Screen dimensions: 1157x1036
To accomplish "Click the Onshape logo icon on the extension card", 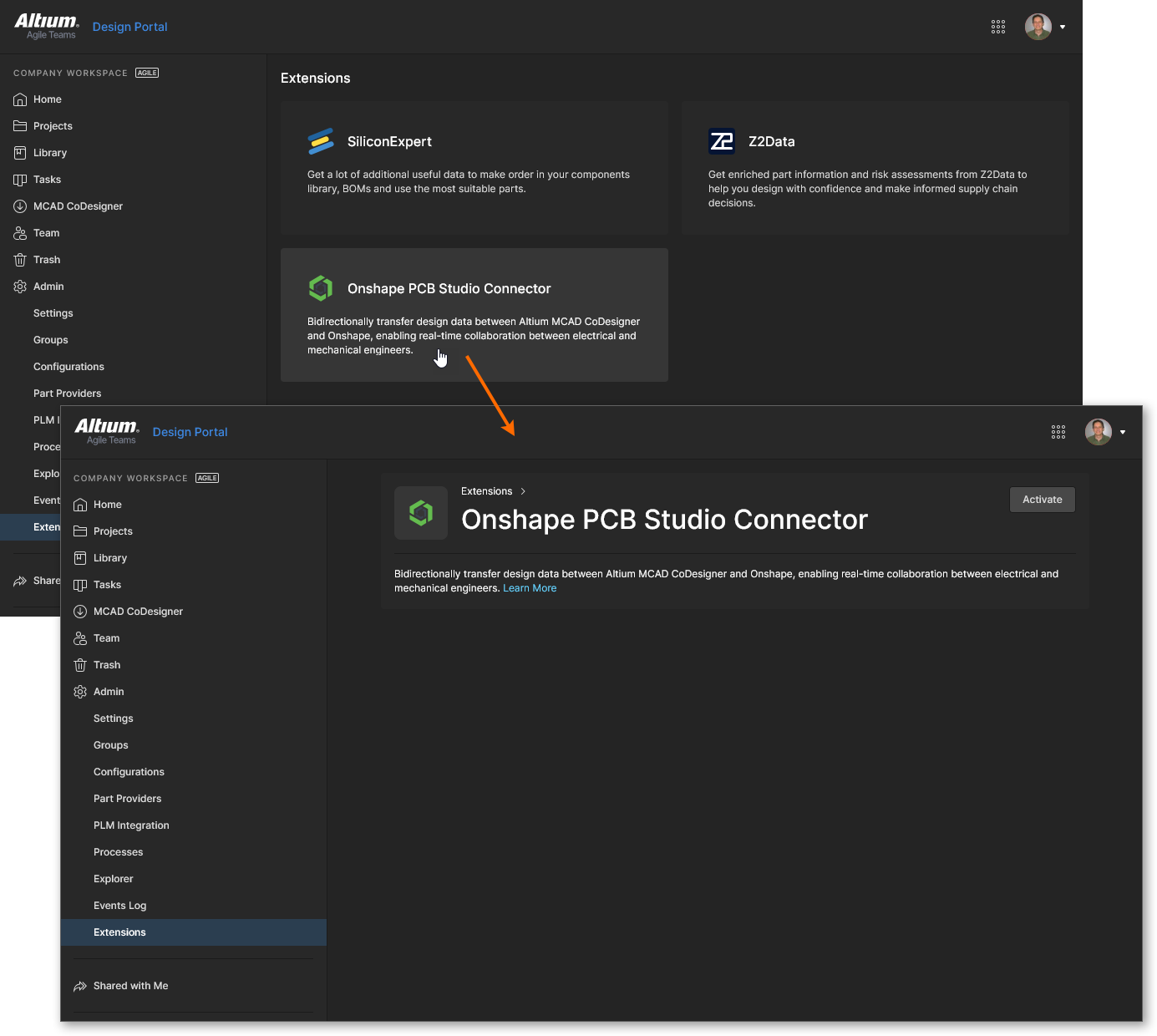I will point(321,288).
